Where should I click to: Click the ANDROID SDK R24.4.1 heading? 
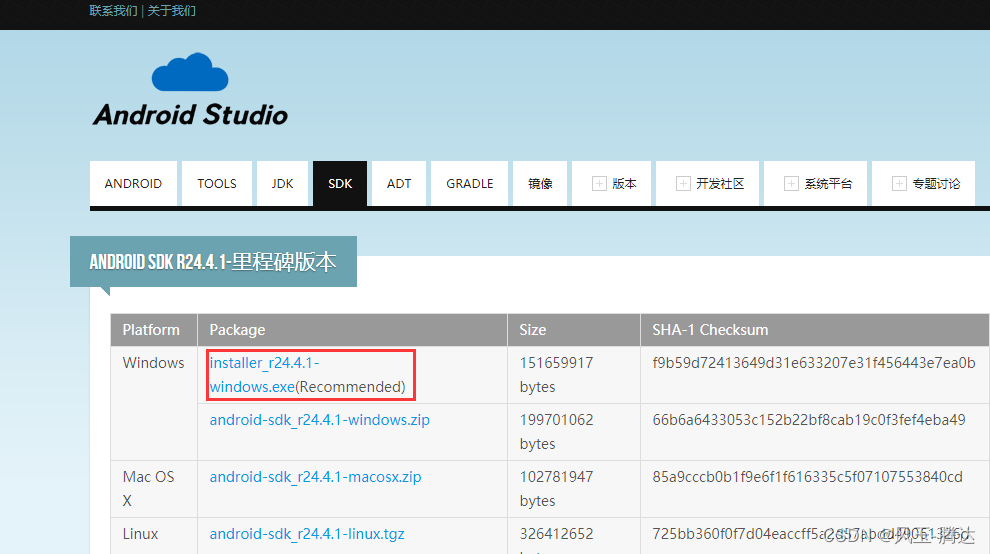[x=213, y=262]
